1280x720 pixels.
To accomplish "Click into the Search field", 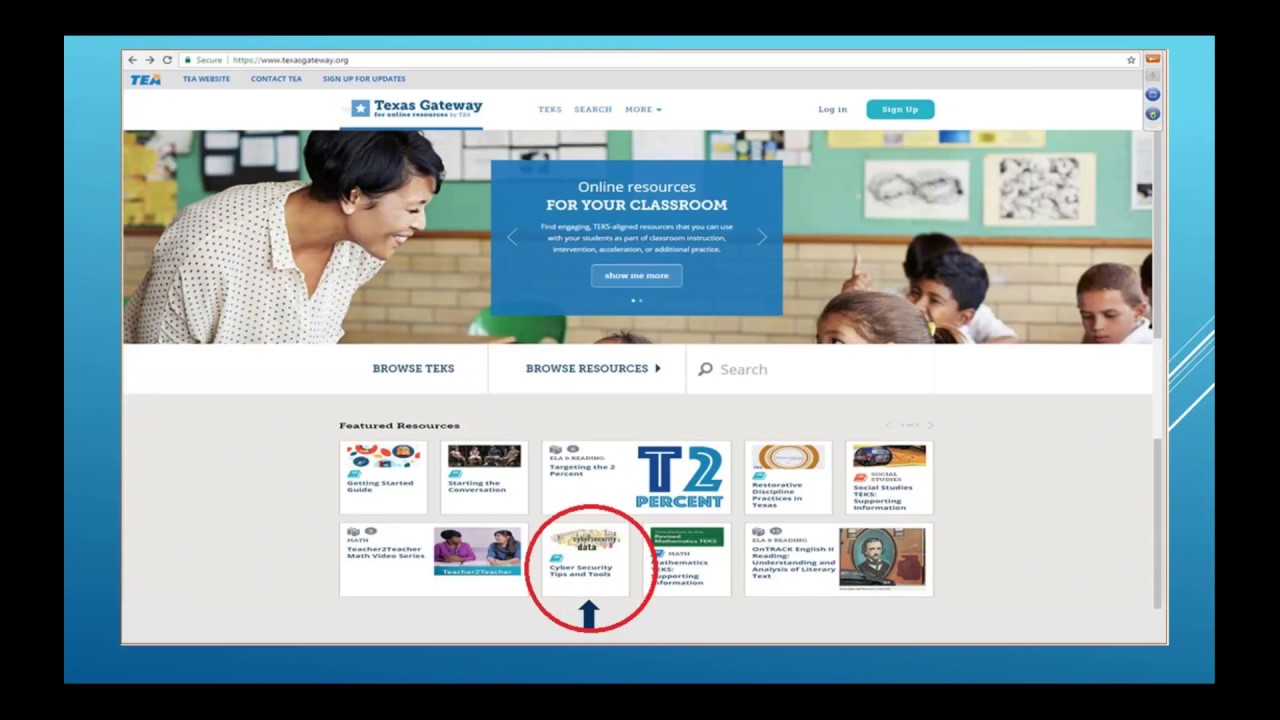I will coord(810,369).
